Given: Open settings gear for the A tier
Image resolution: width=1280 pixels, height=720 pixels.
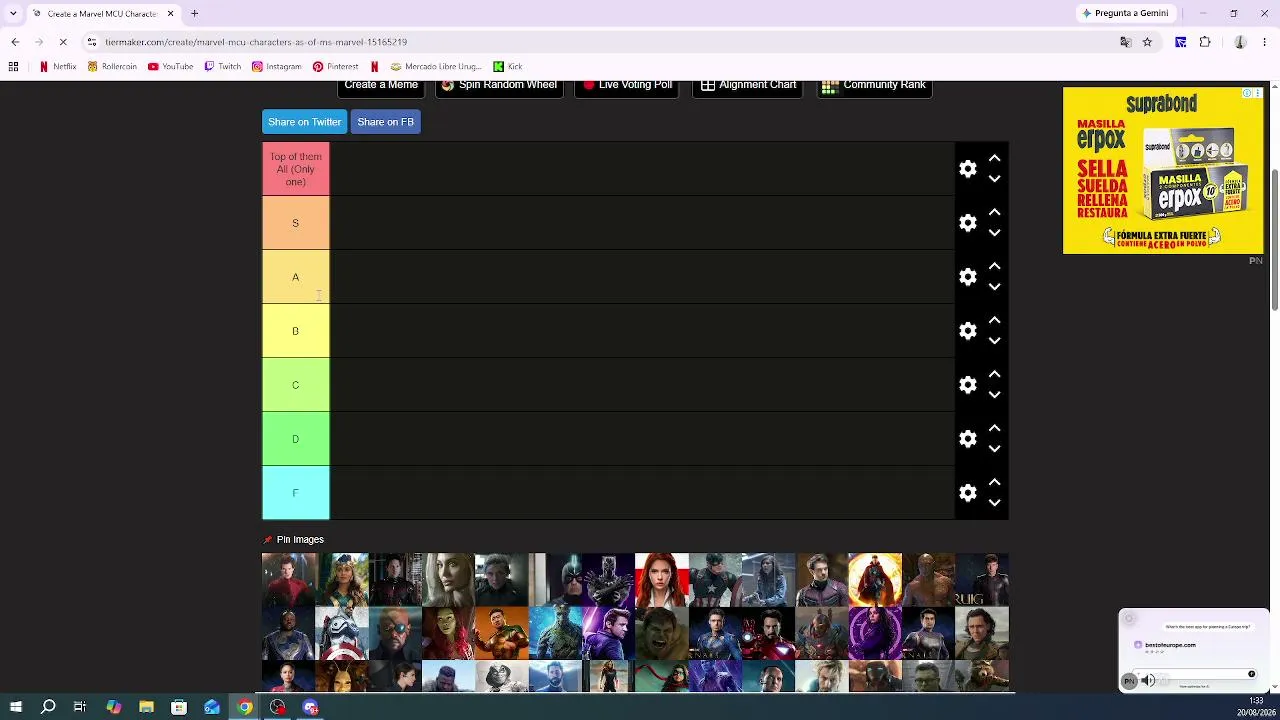Looking at the screenshot, I should pos(967,277).
